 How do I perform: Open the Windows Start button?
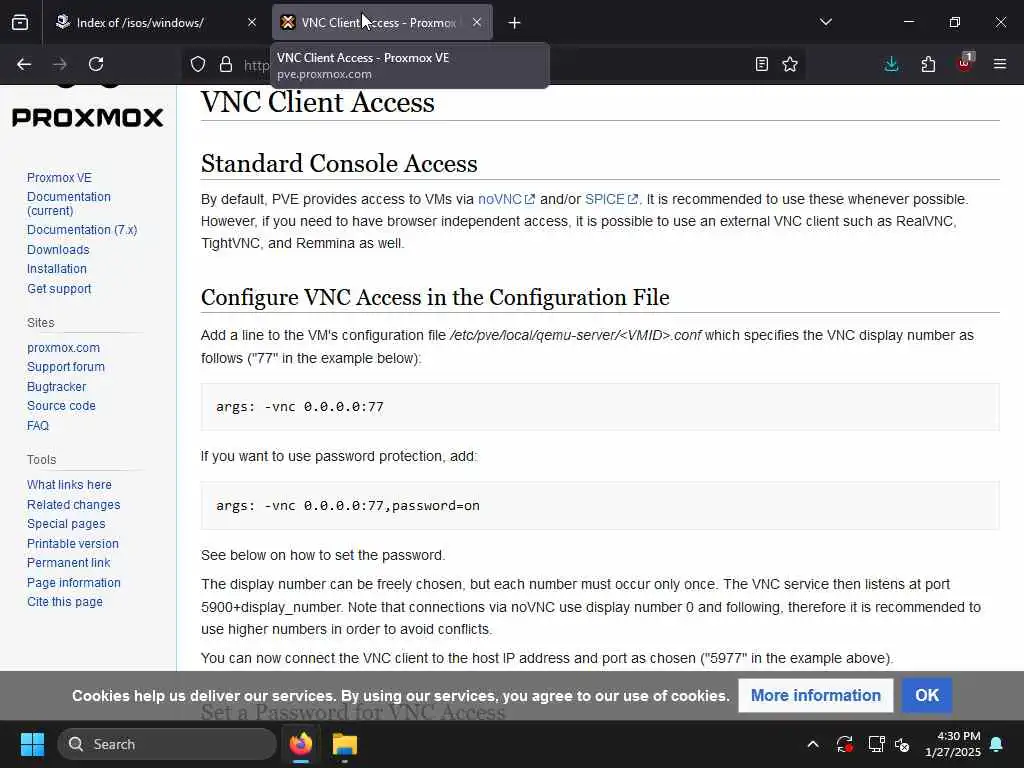pyautogui.click(x=32, y=744)
